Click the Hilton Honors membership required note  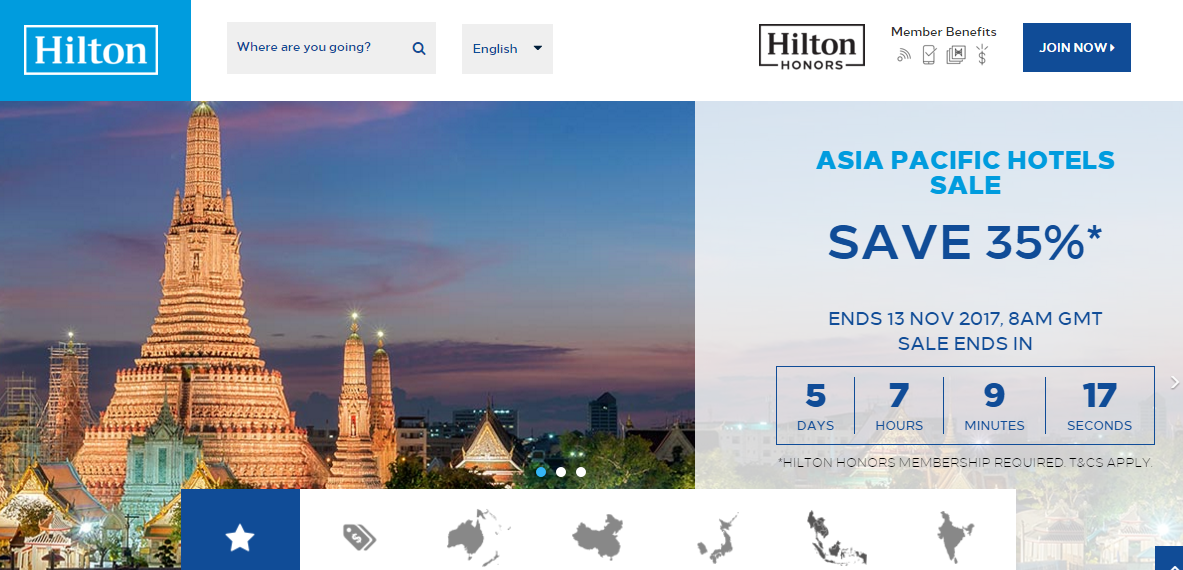tap(965, 462)
